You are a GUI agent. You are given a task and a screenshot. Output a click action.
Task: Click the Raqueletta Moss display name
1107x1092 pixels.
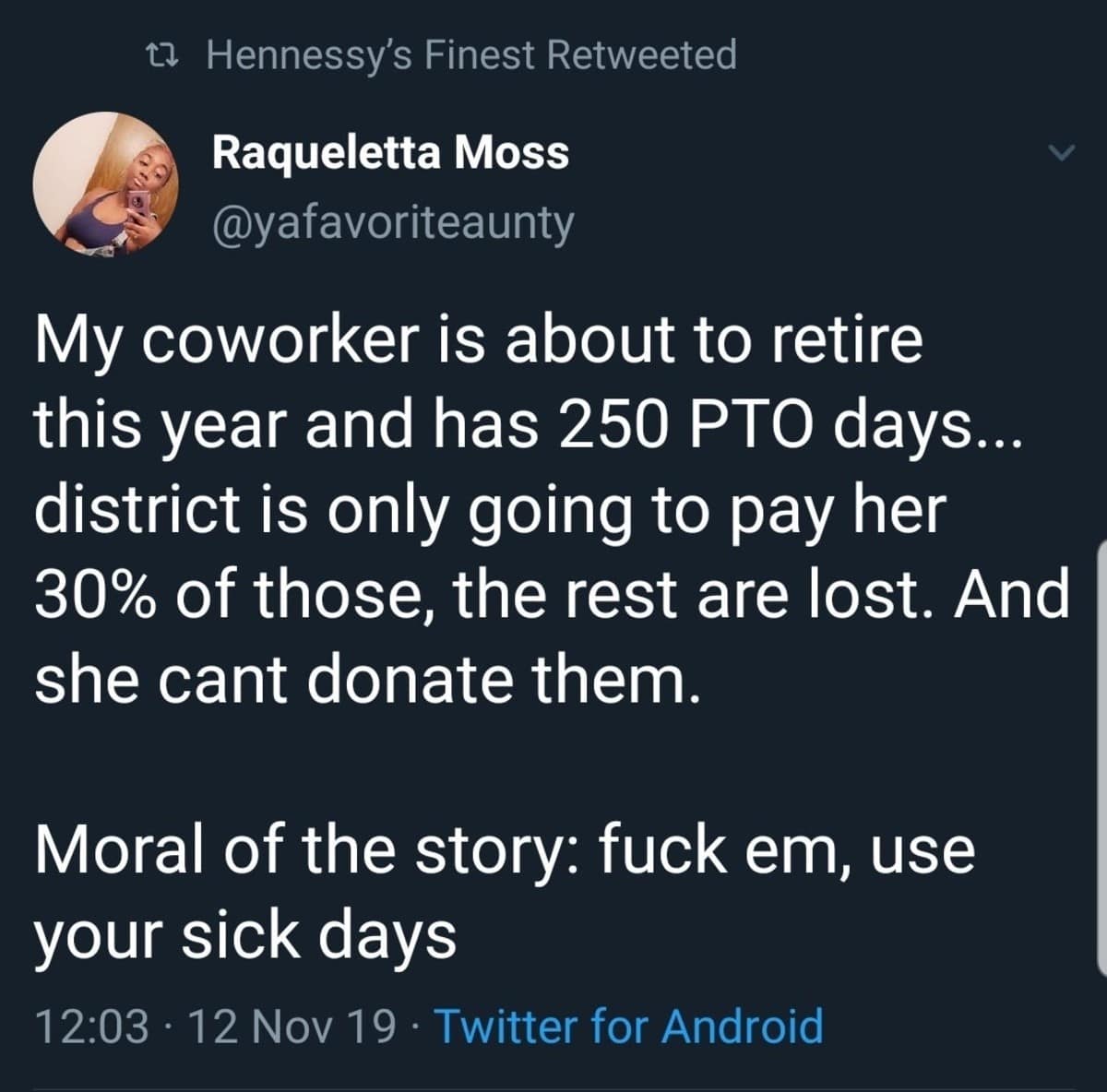[x=390, y=152]
